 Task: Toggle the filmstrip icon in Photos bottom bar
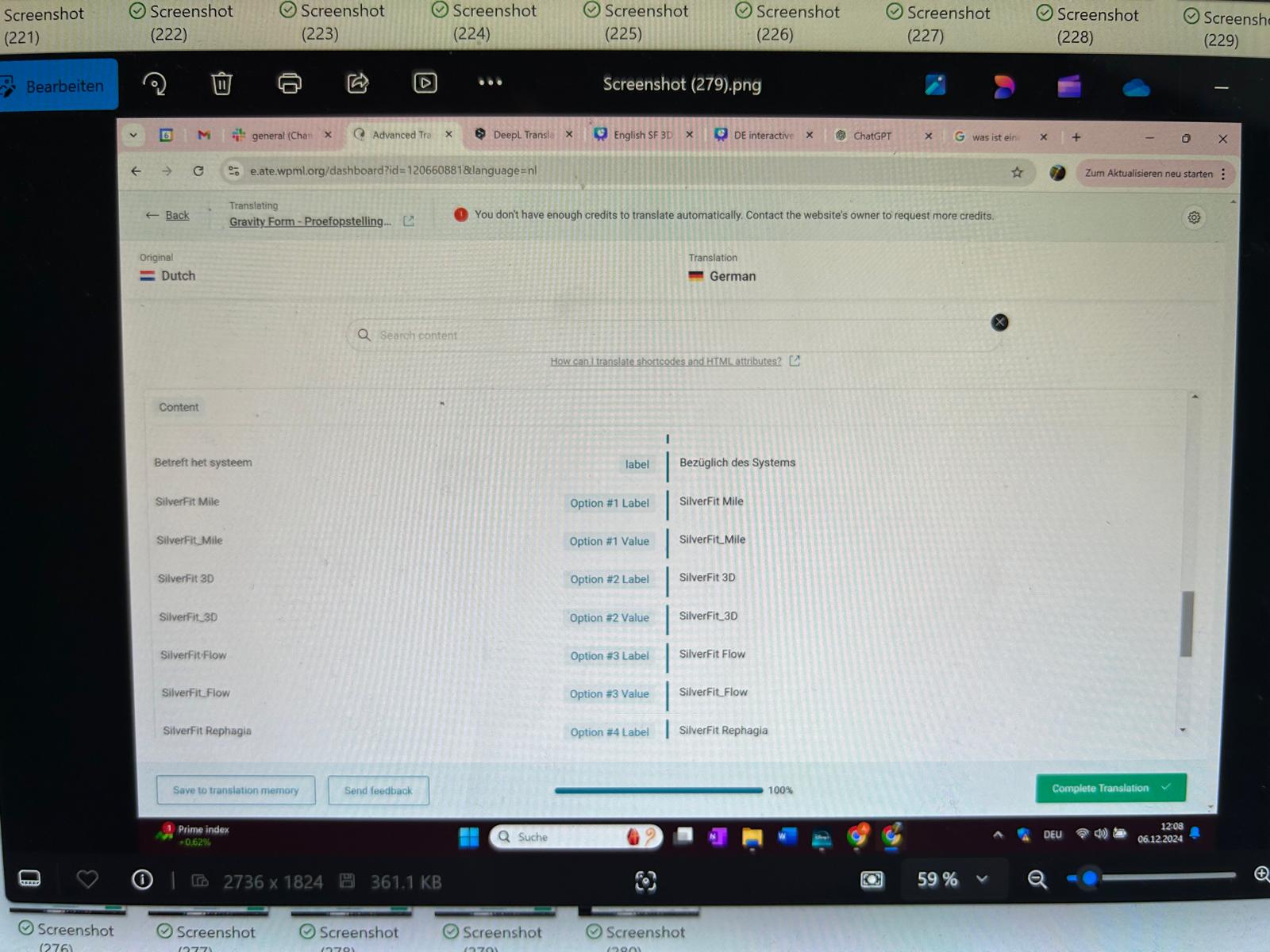click(29, 878)
